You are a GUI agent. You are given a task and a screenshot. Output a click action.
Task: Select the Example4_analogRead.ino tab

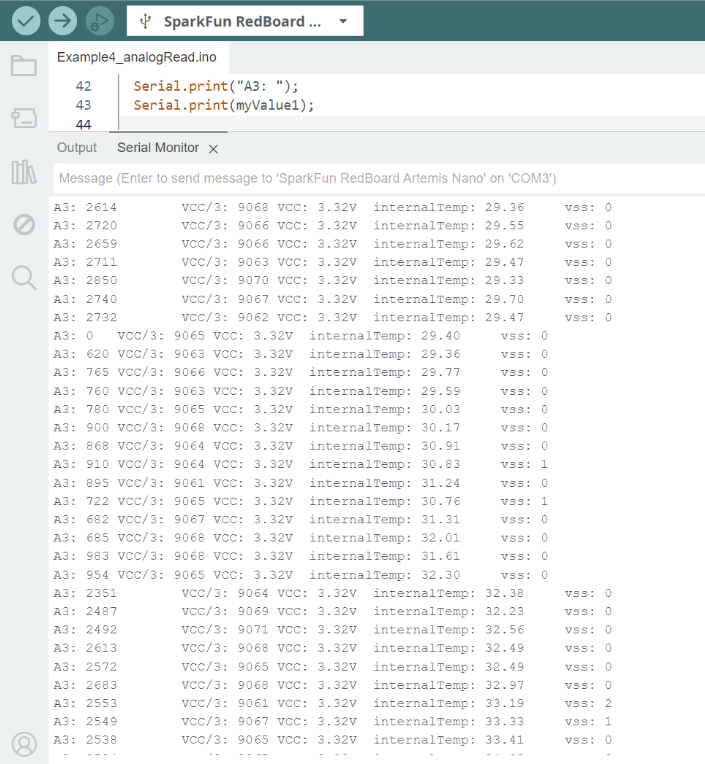click(137, 57)
